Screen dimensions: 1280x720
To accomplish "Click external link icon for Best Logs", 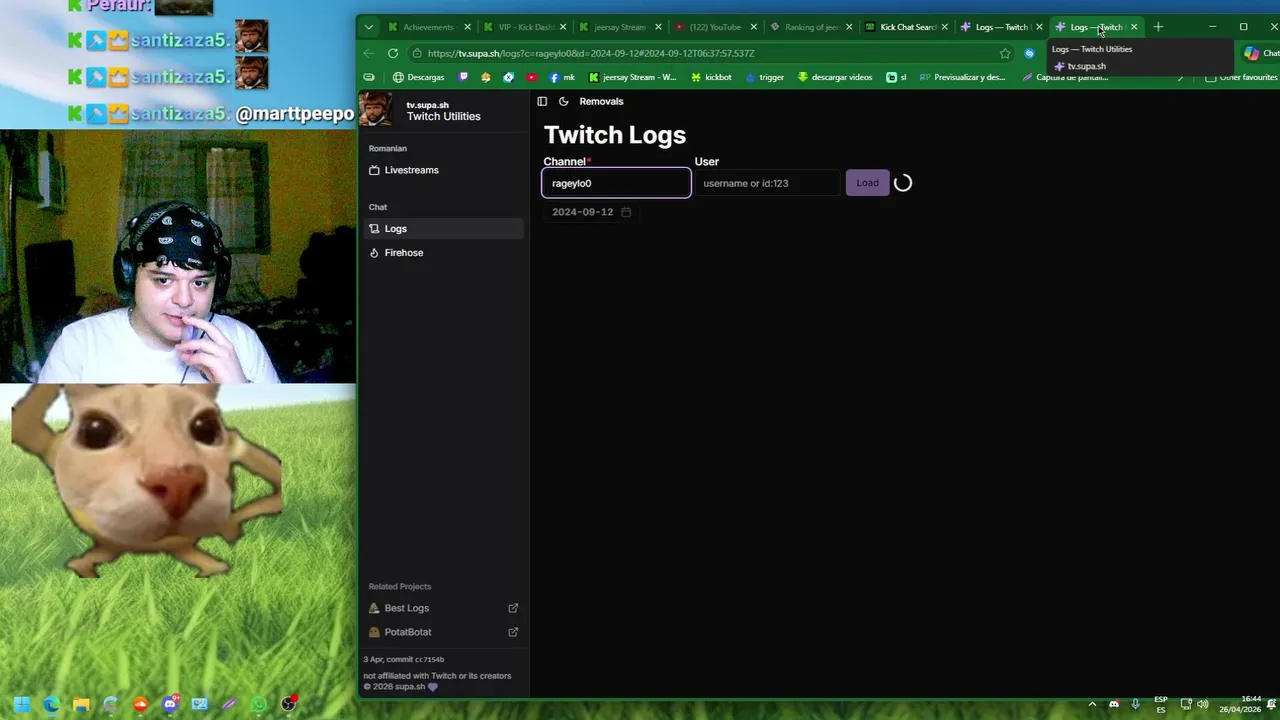I will click(513, 608).
